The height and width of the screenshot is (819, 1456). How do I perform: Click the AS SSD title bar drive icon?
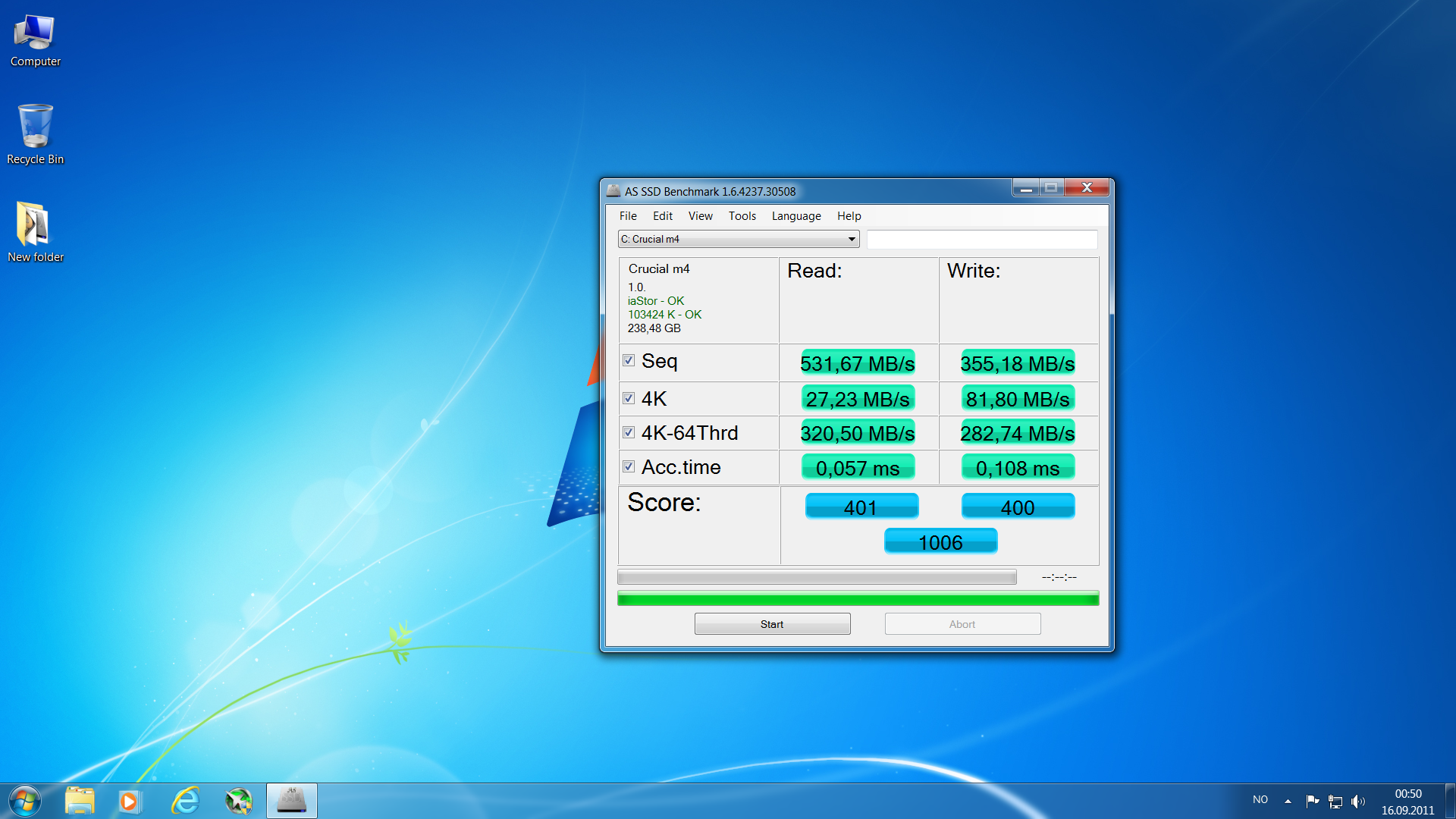click(613, 191)
